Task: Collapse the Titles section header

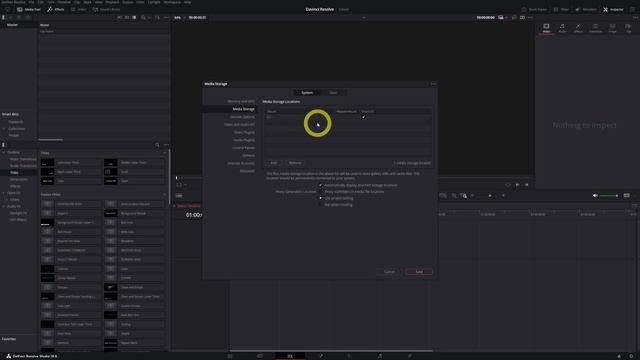Action: point(164,153)
